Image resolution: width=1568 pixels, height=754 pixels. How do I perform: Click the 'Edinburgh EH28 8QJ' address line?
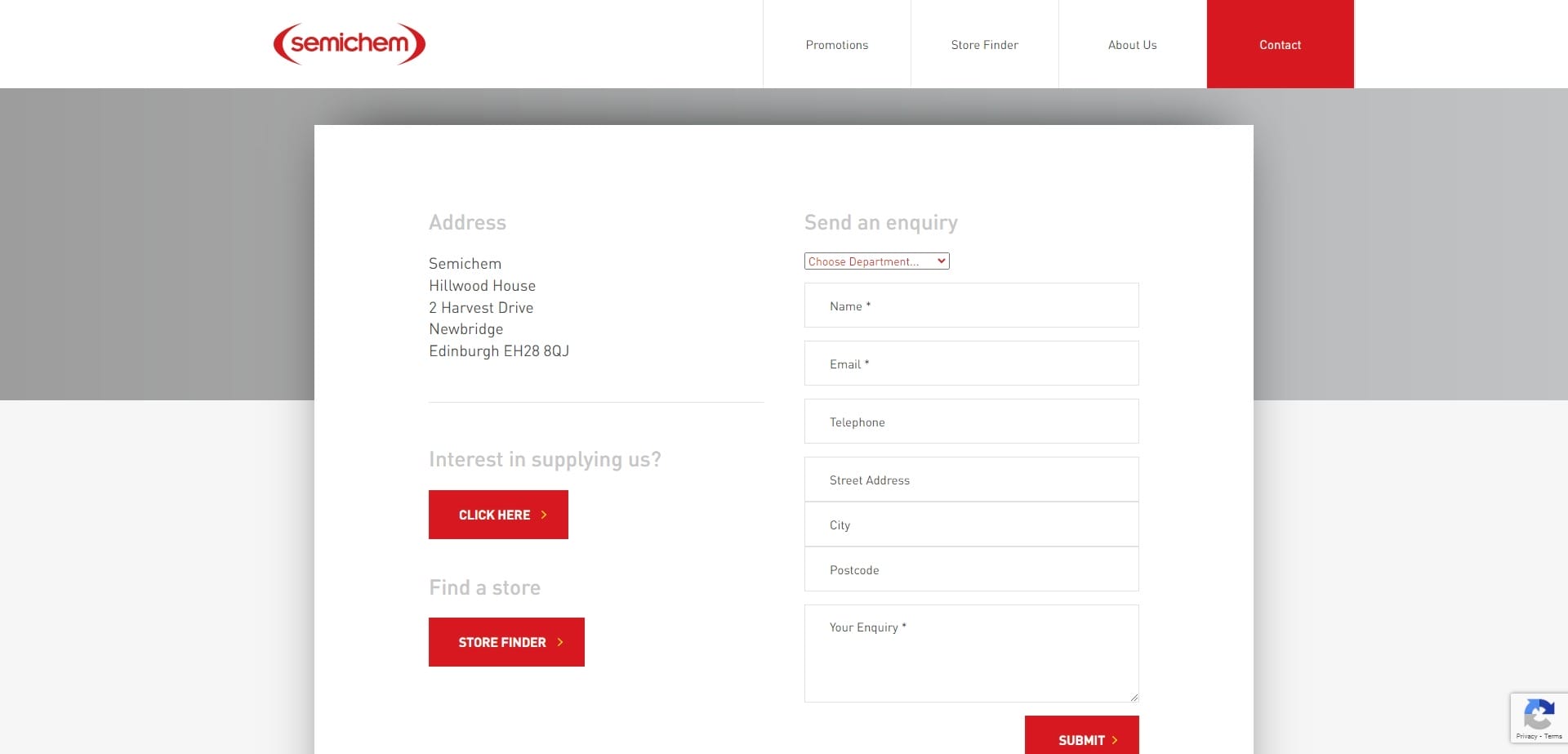tap(499, 351)
